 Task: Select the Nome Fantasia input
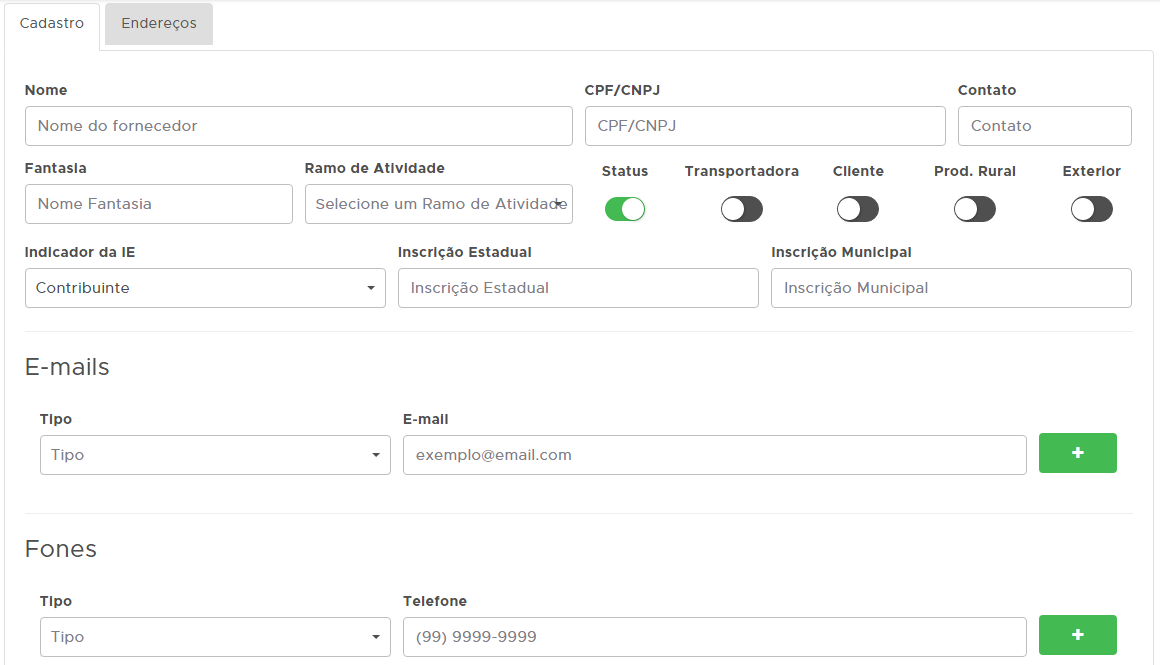coord(158,204)
